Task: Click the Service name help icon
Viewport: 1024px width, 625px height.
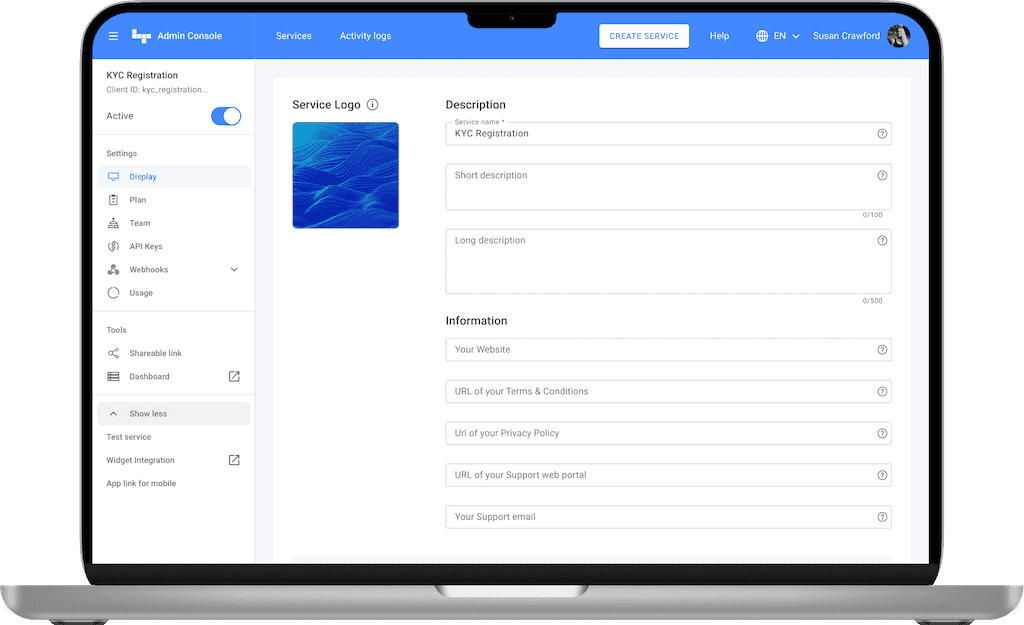Action: pyautogui.click(x=882, y=133)
